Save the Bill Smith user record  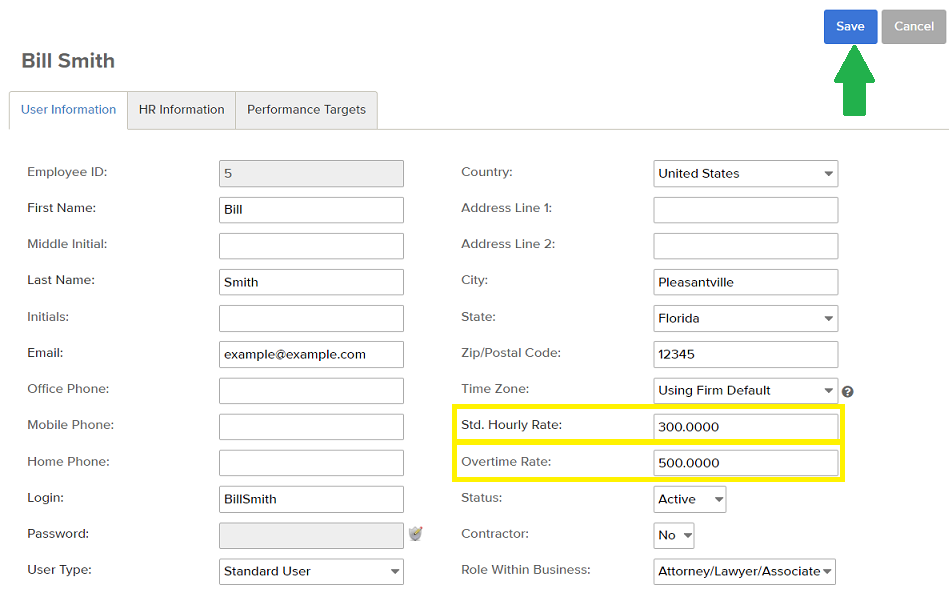point(850,27)
